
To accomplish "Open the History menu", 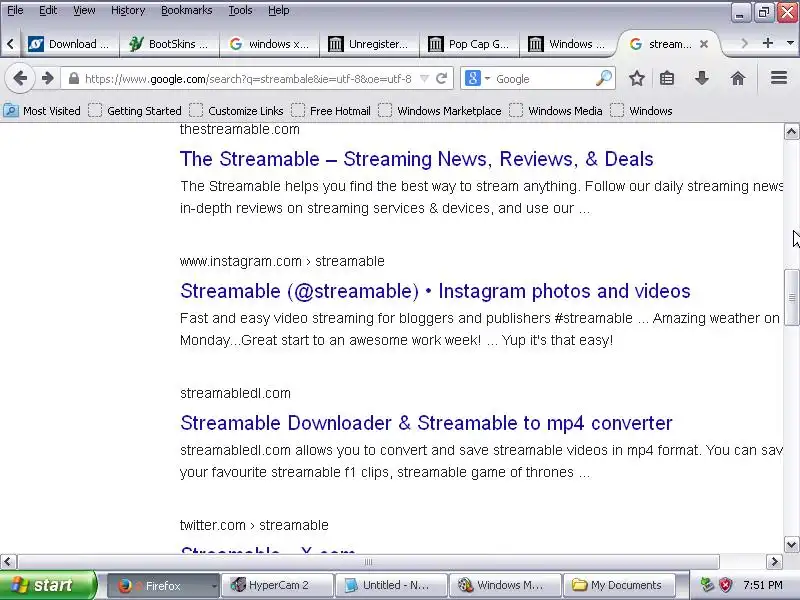I will coord(128,10).
